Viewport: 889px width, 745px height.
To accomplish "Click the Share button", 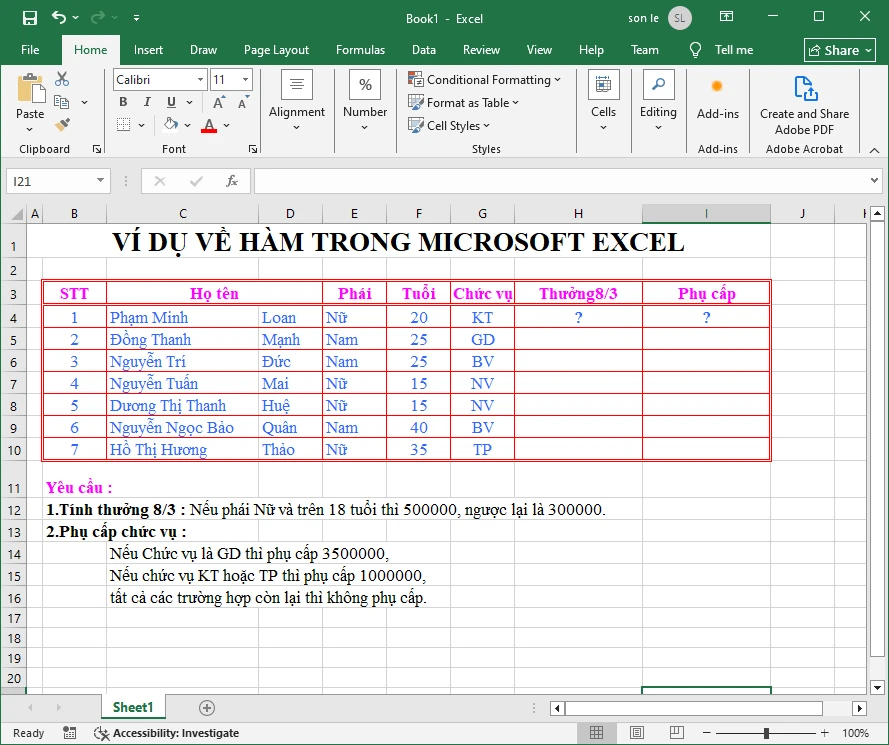I will coord(838,49).
